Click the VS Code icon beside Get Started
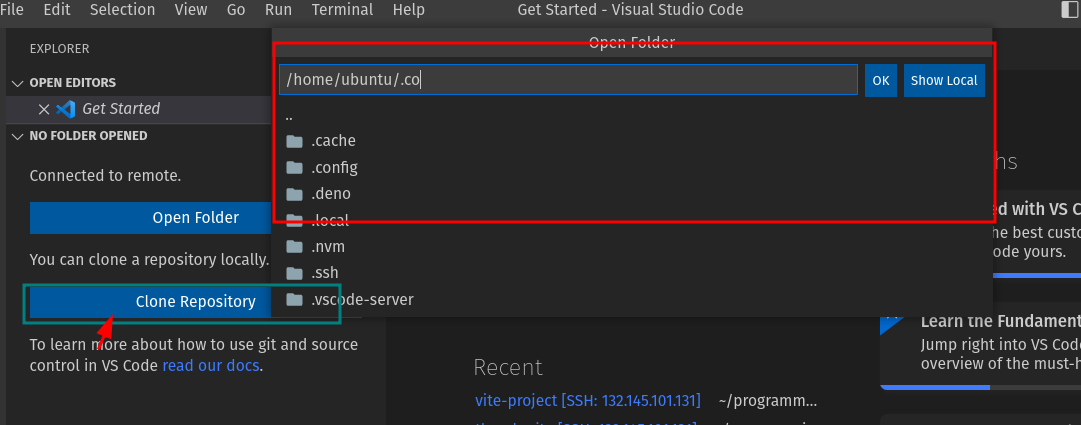The height and width of the screenshot is (425, 1081). click(65, 109)
